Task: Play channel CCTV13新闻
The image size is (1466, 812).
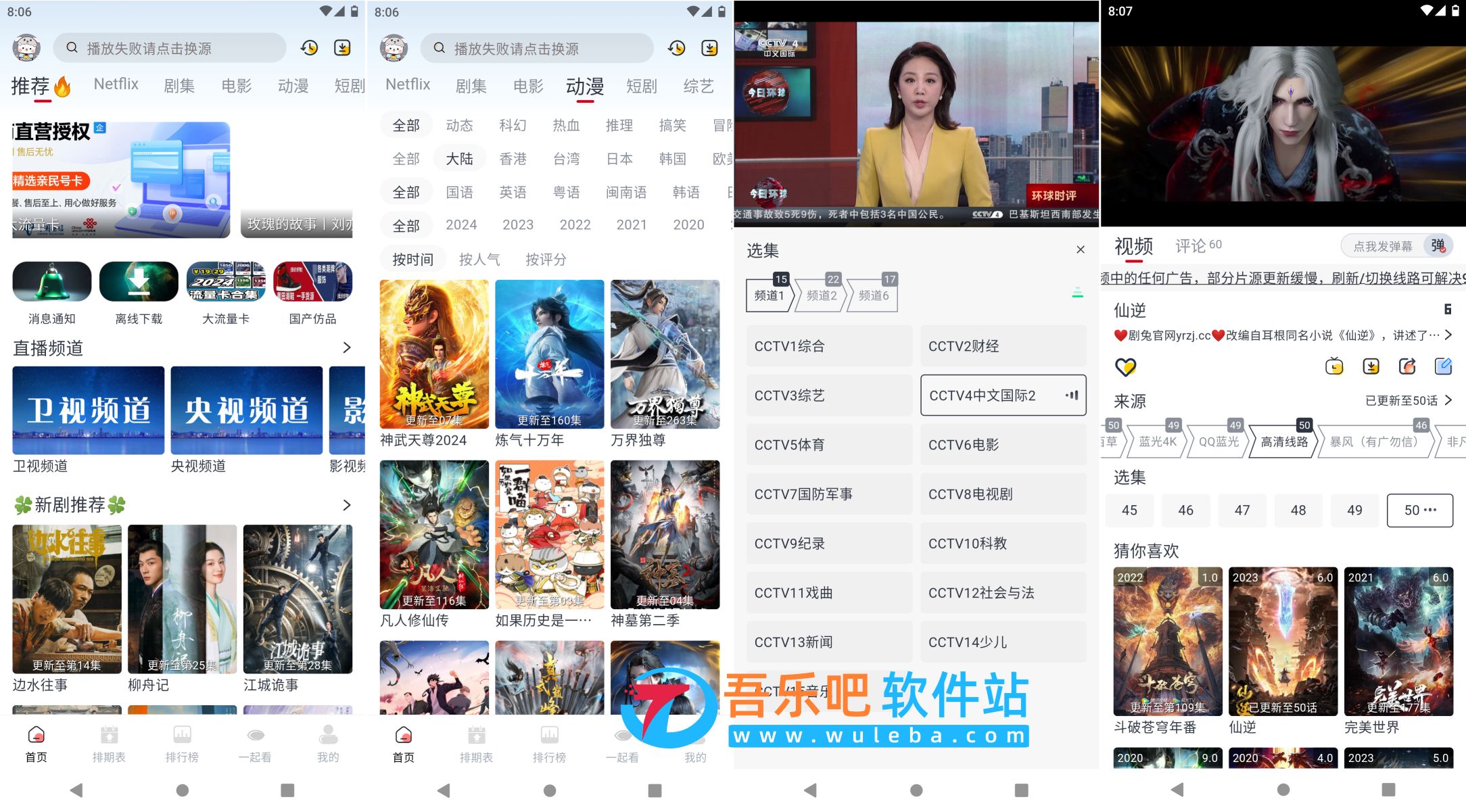Action: pos(829,642)
